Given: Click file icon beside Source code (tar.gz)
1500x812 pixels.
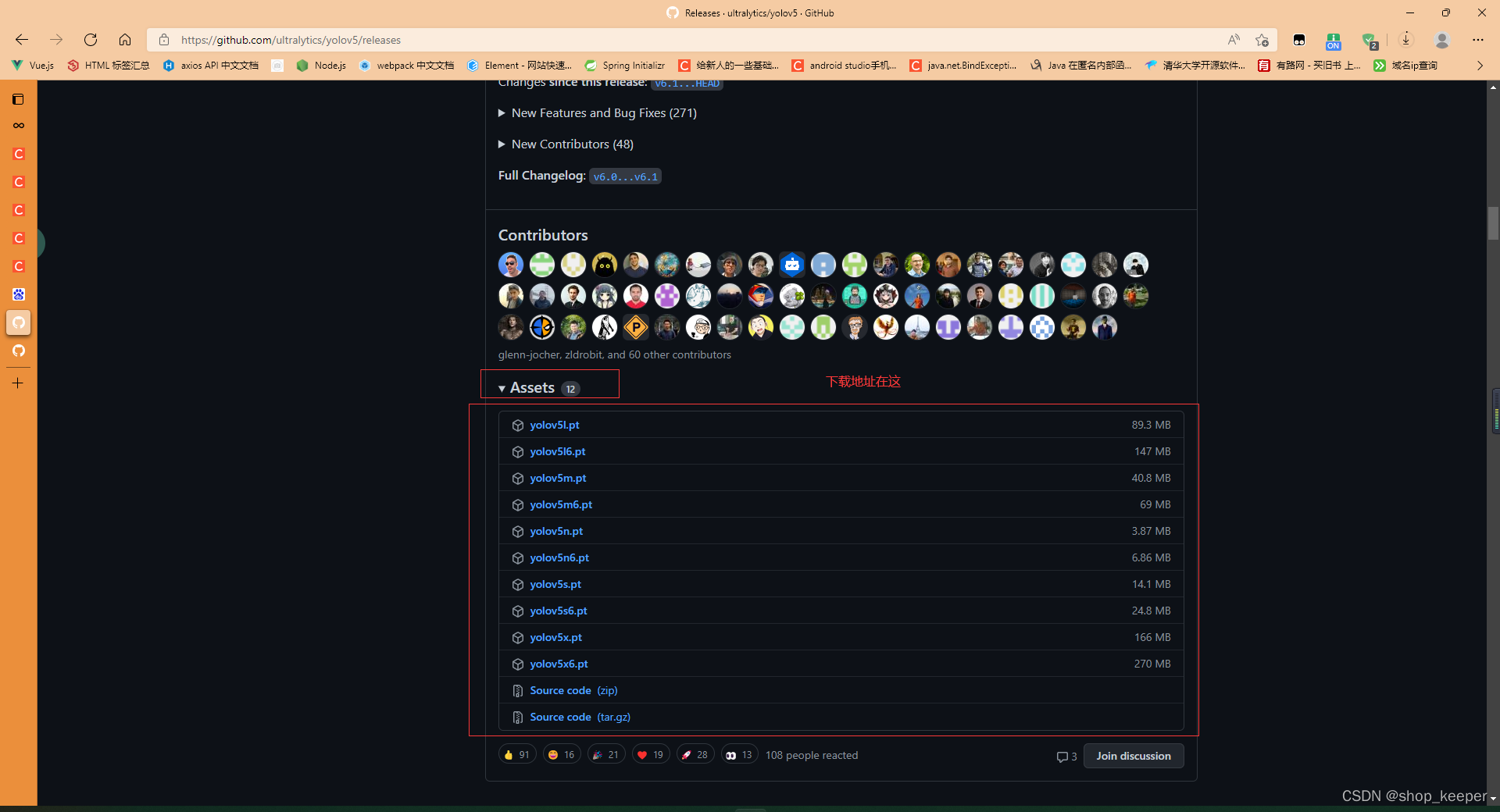Looking at the screenshot, I should (517, 718).
